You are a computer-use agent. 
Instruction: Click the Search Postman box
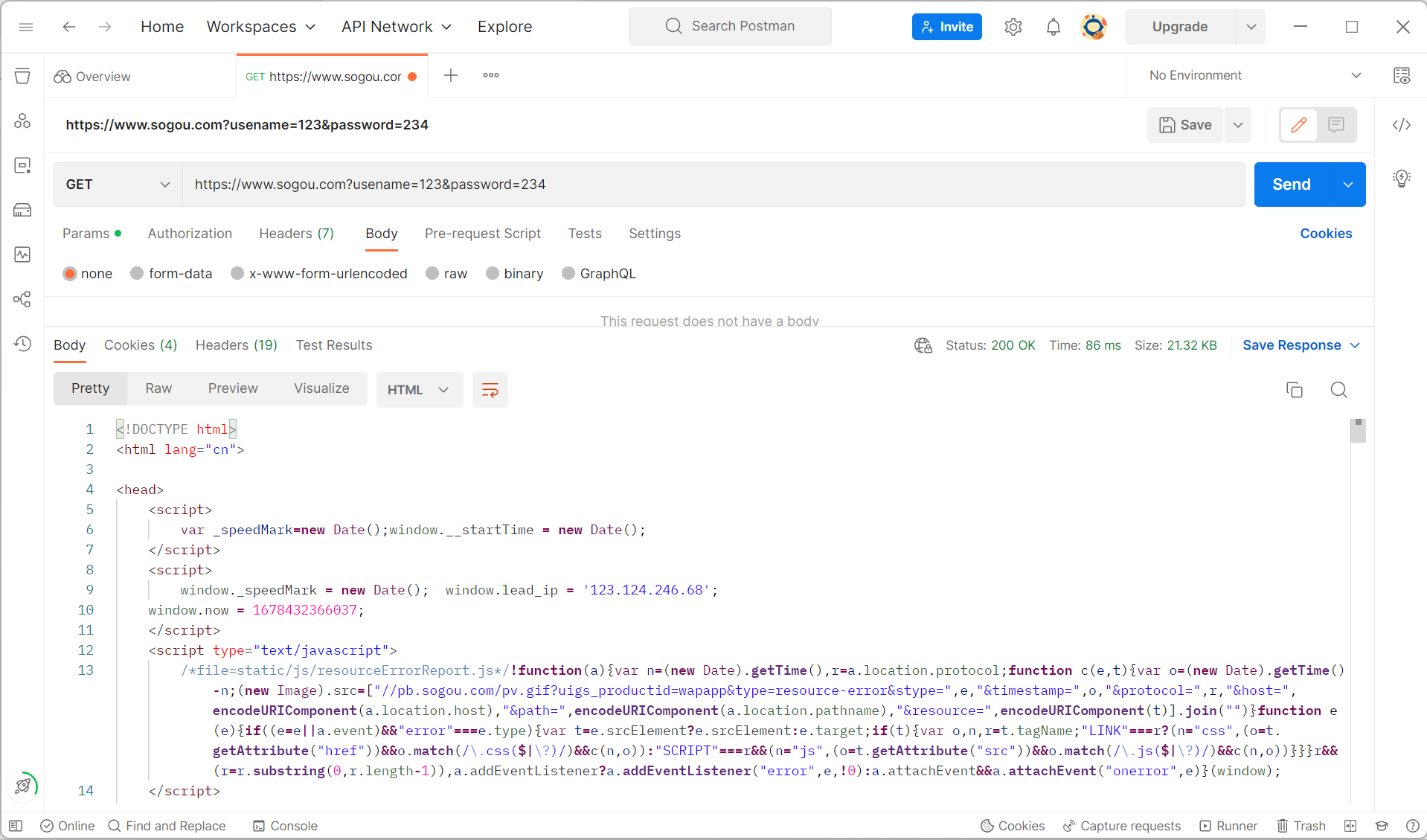[x=730, y=27]
